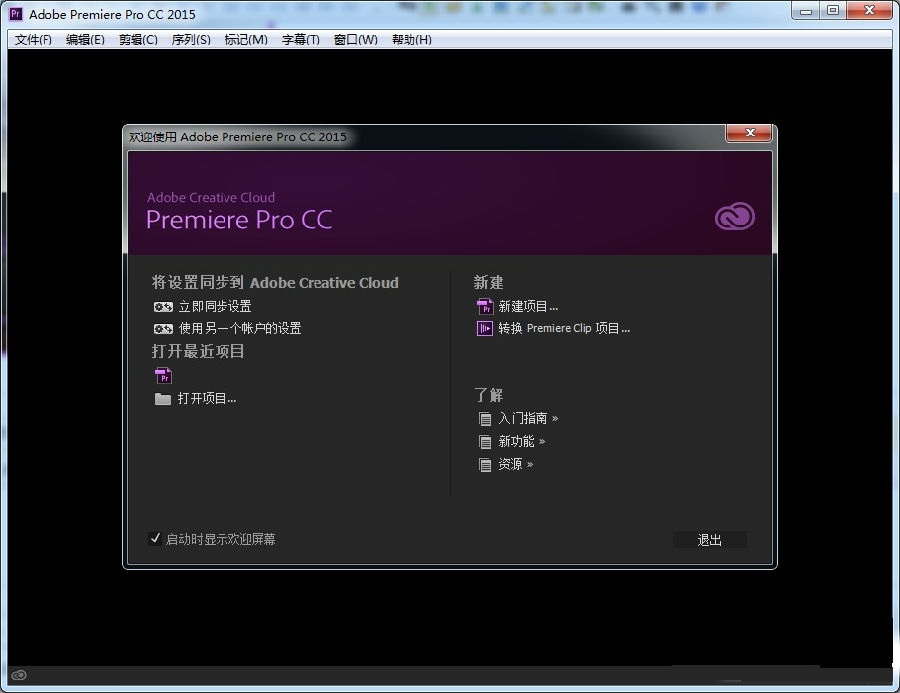Select 使用另一个帐户的设置 link
Screen dimensions: 900x693
240,328
